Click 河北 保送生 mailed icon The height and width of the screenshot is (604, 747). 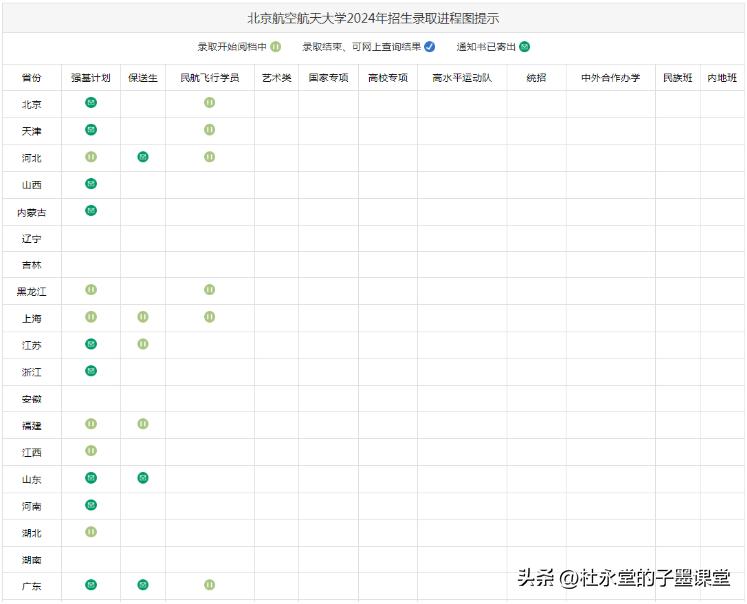[x=143, y=157]
